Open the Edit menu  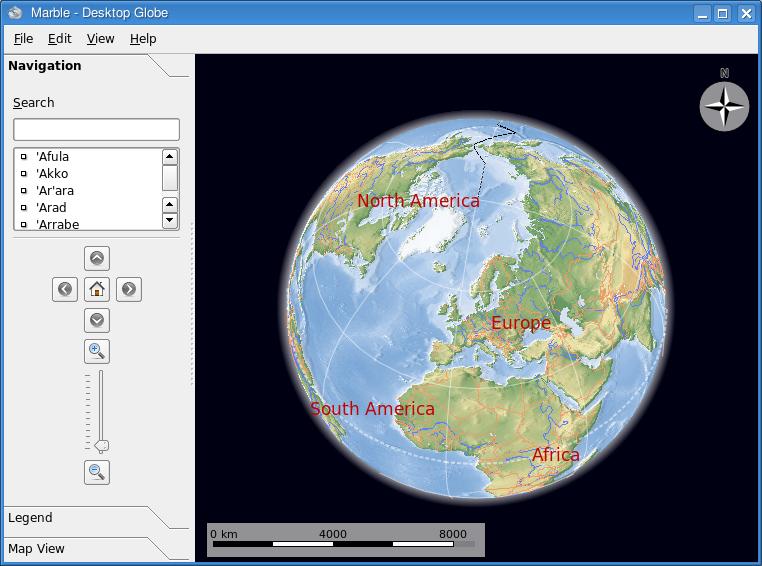[60, 38]
